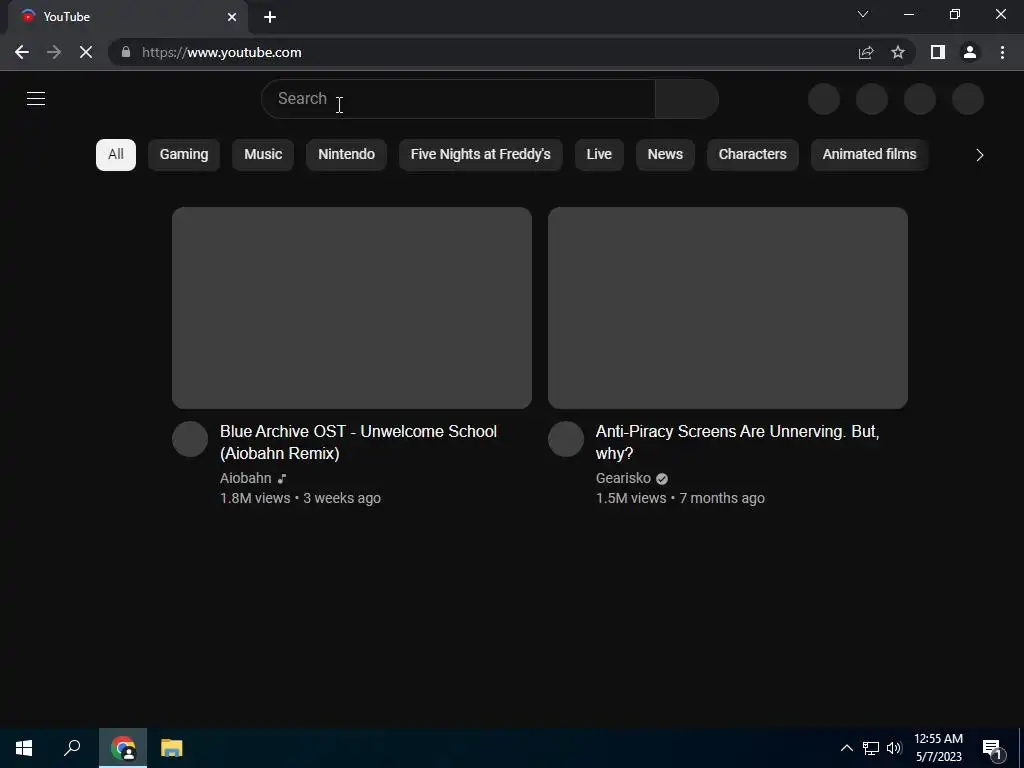Open the YouTube hamburger guide menu
This screenshot has height=768, width=1024.
click(36, 99)
